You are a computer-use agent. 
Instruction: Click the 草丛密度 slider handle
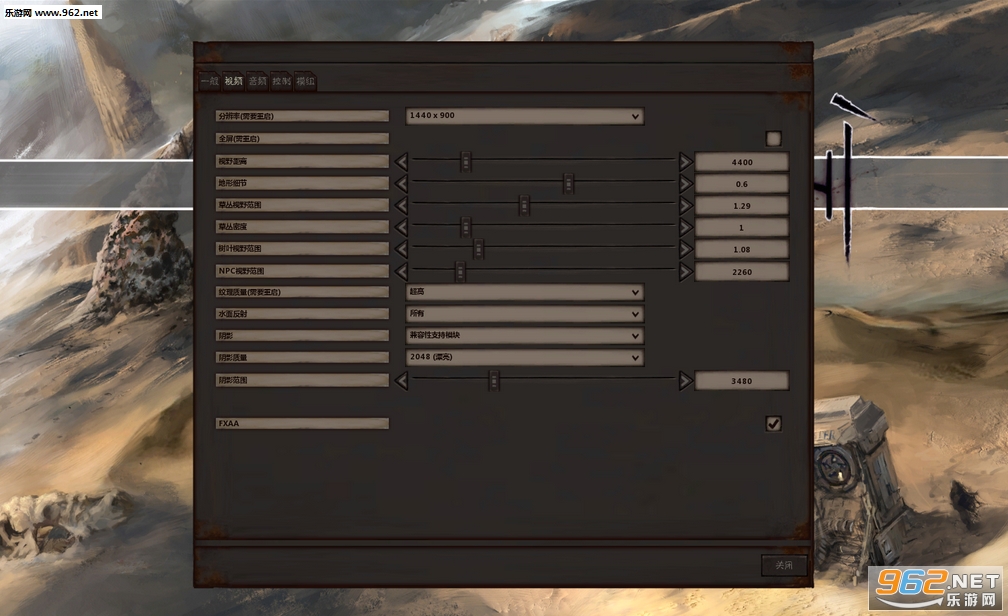point(466,227)
